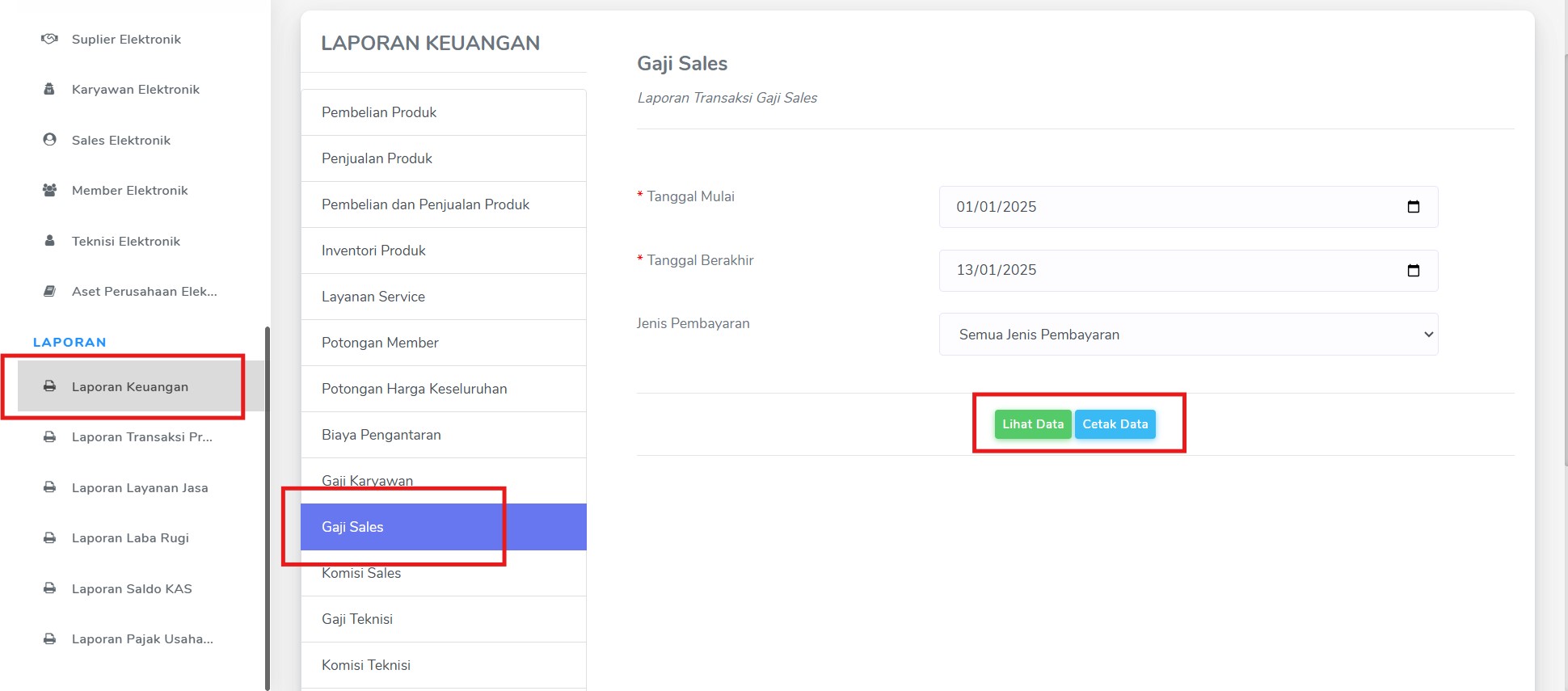The image size is (1568, 691).
Task: Open calendar picker for Tanggal Mulai
Action: click(1413, 207)
